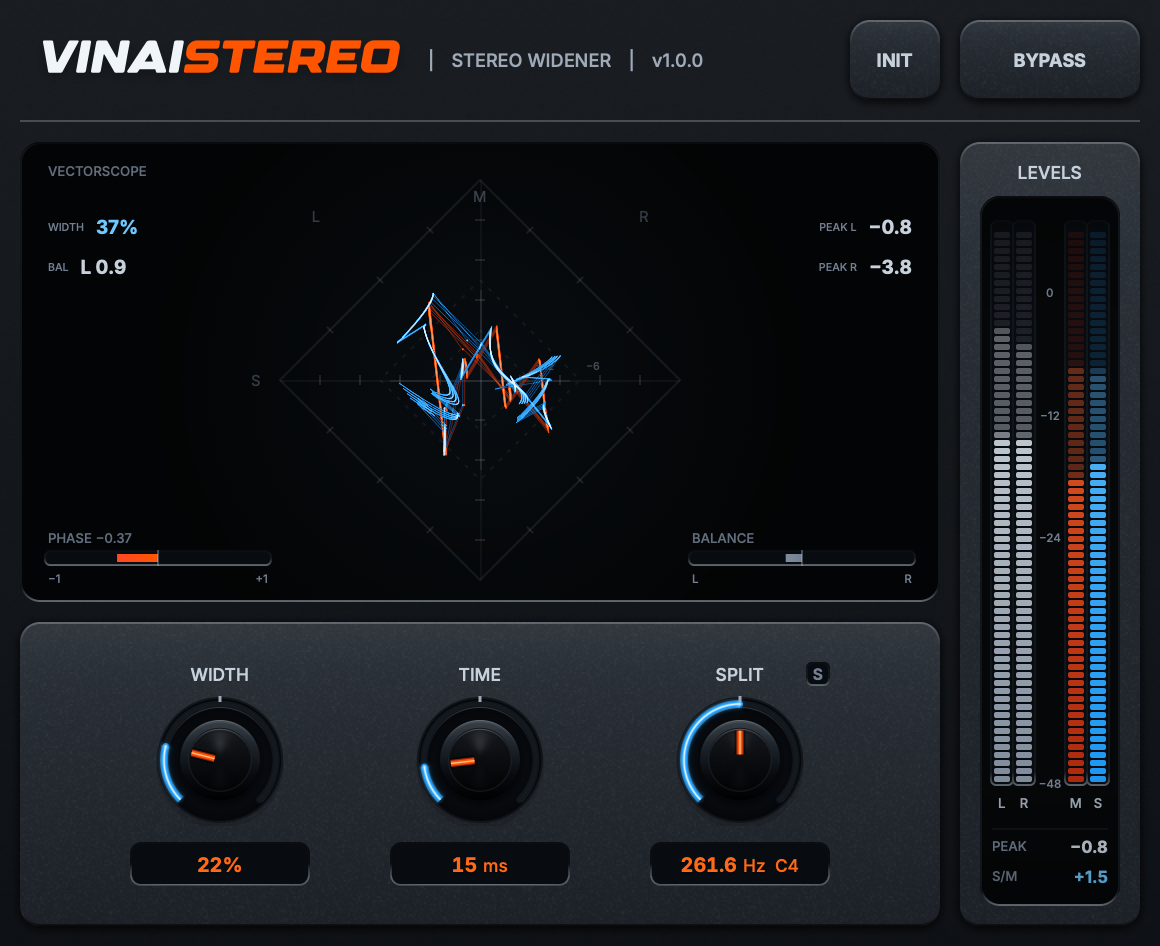Click the vectorscope M axis label
The image size is (1160, 946).
479,197
